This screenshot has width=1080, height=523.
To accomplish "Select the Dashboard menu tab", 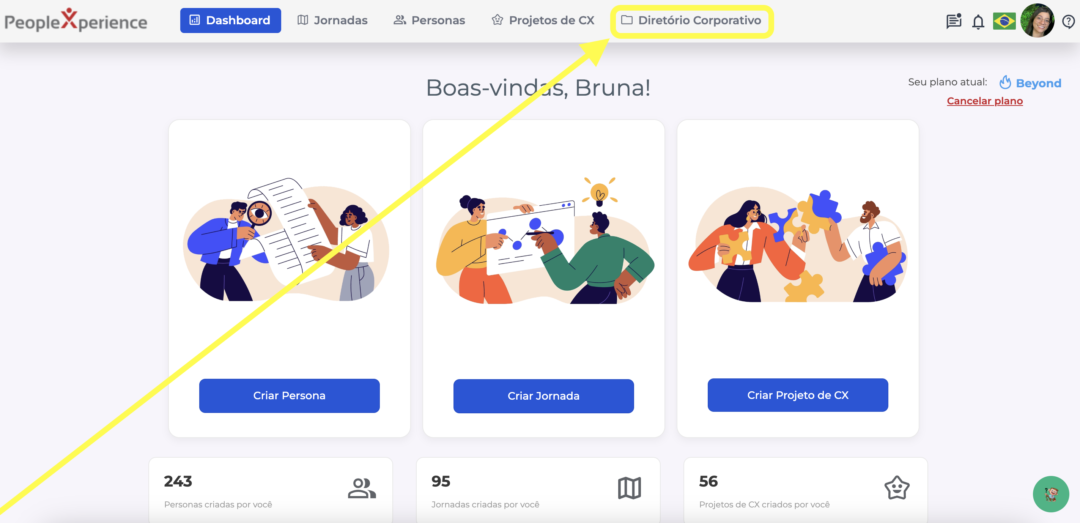I will [231, 21].
